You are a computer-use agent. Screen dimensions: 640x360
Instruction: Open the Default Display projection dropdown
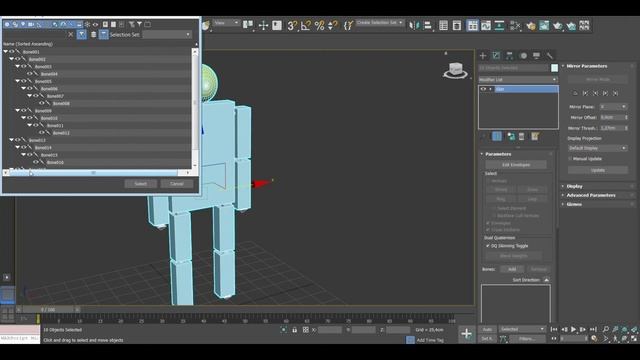pyautogui.click(x=598, y=148)
